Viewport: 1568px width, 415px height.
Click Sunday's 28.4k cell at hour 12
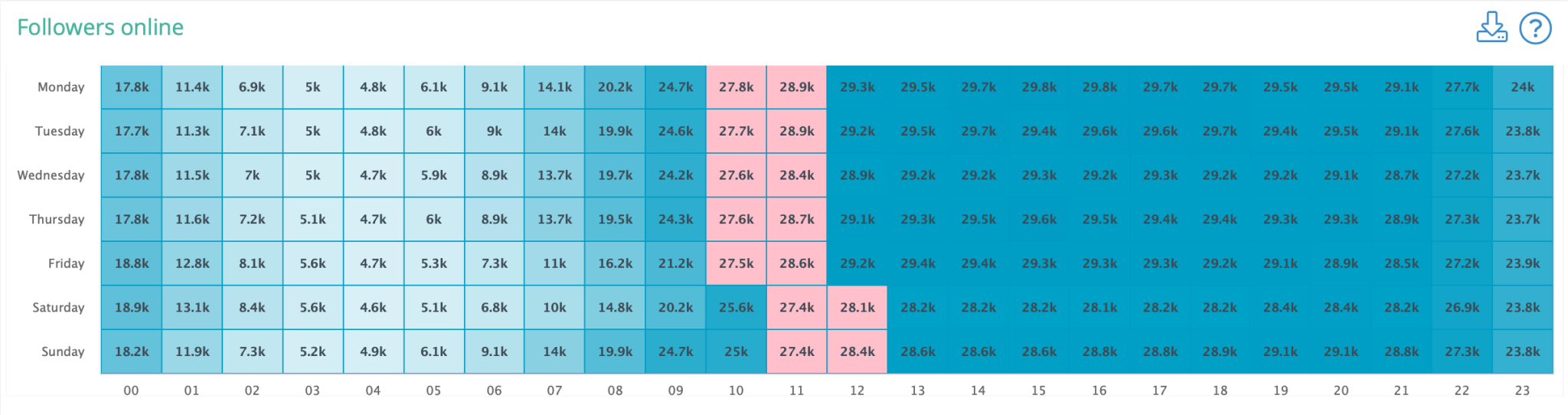(x=857, y=352)
